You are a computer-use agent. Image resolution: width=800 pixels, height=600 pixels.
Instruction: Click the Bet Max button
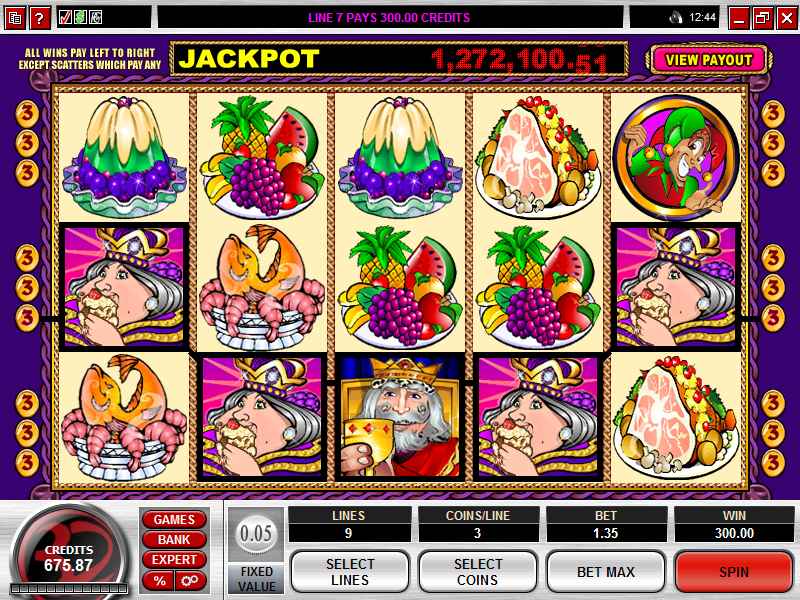(606, 572)
